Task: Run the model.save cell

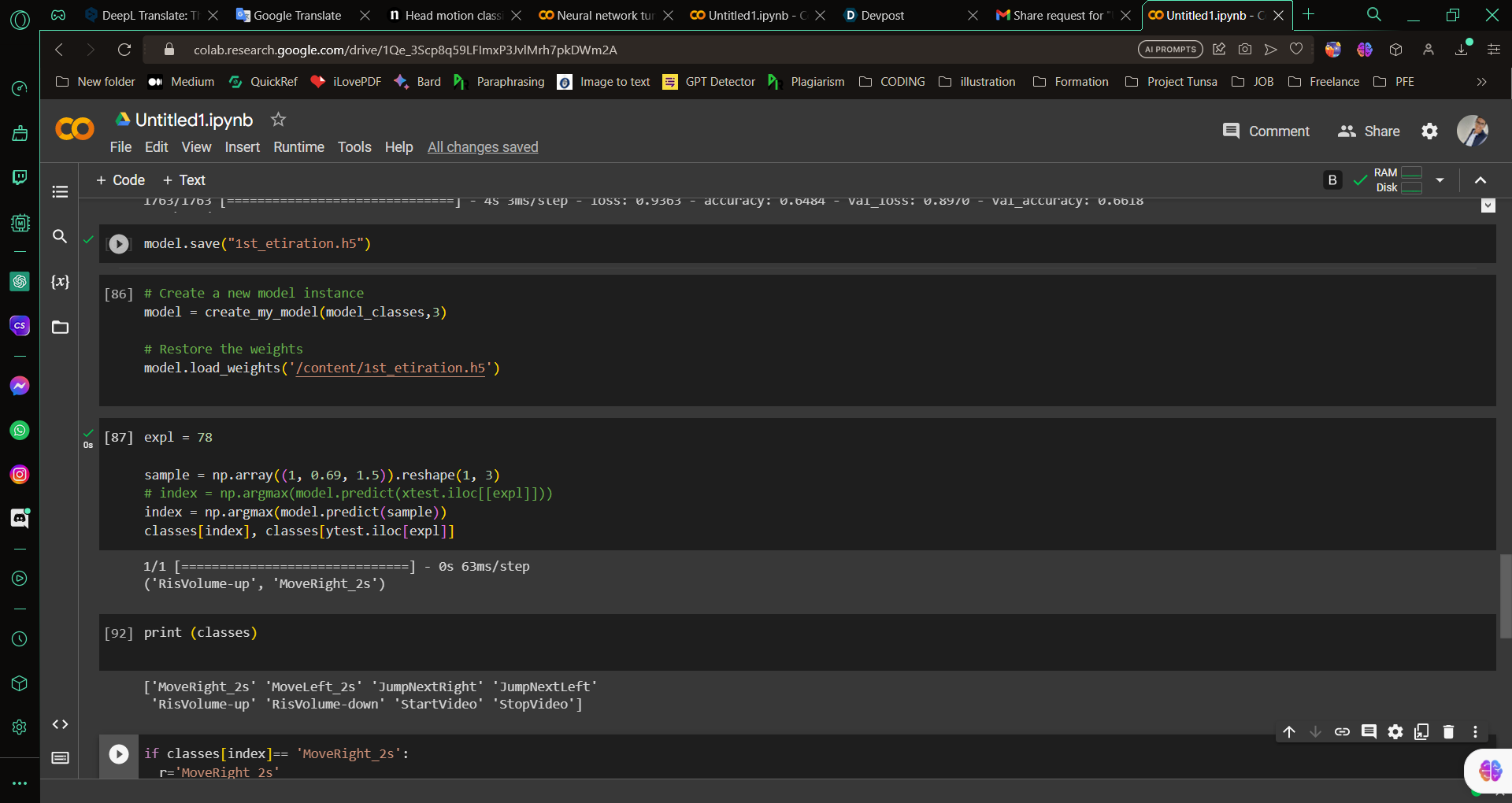Action: tap(119, 244)
